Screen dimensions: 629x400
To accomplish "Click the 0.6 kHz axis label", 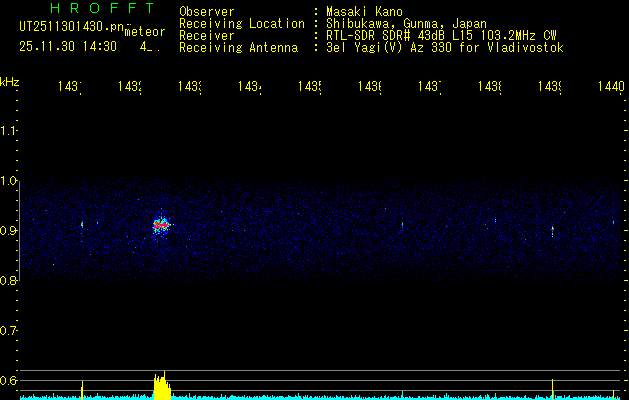I will 8,380.
